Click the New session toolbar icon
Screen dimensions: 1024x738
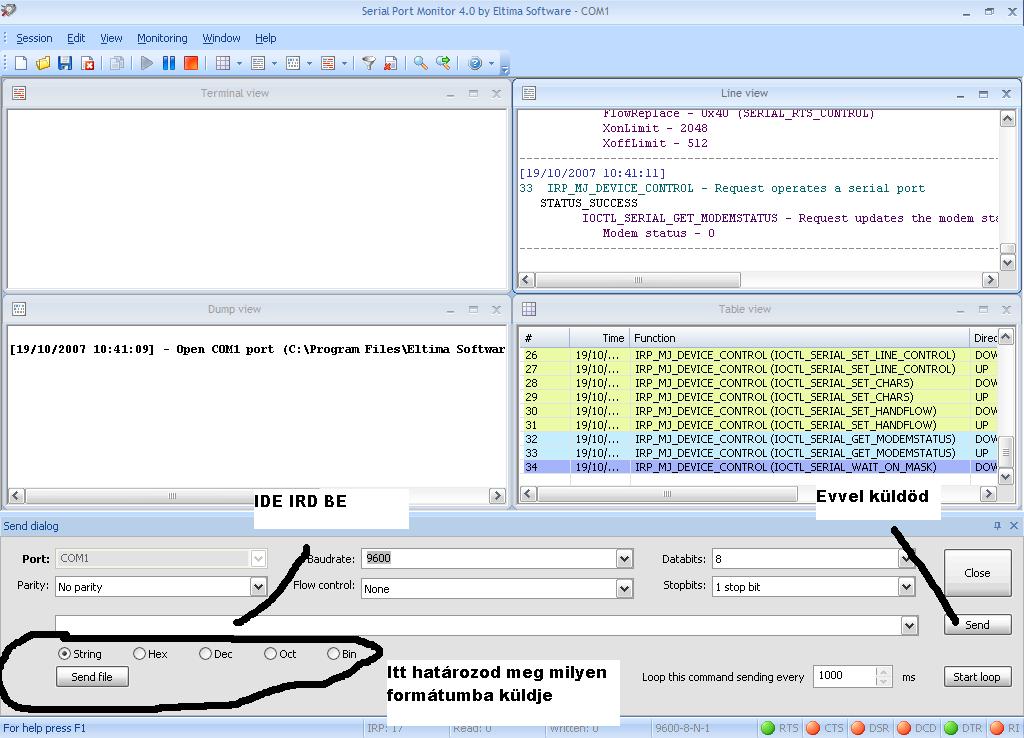click(x=21, y=63)
